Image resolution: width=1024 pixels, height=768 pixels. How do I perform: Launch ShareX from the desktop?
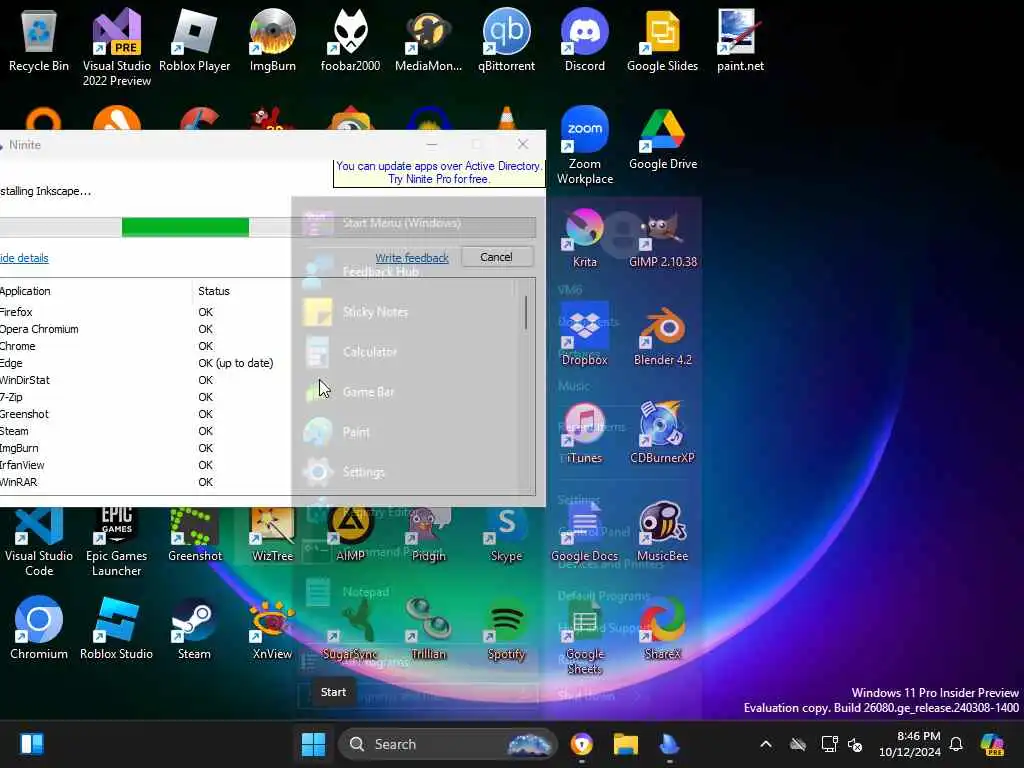(662, 628)
